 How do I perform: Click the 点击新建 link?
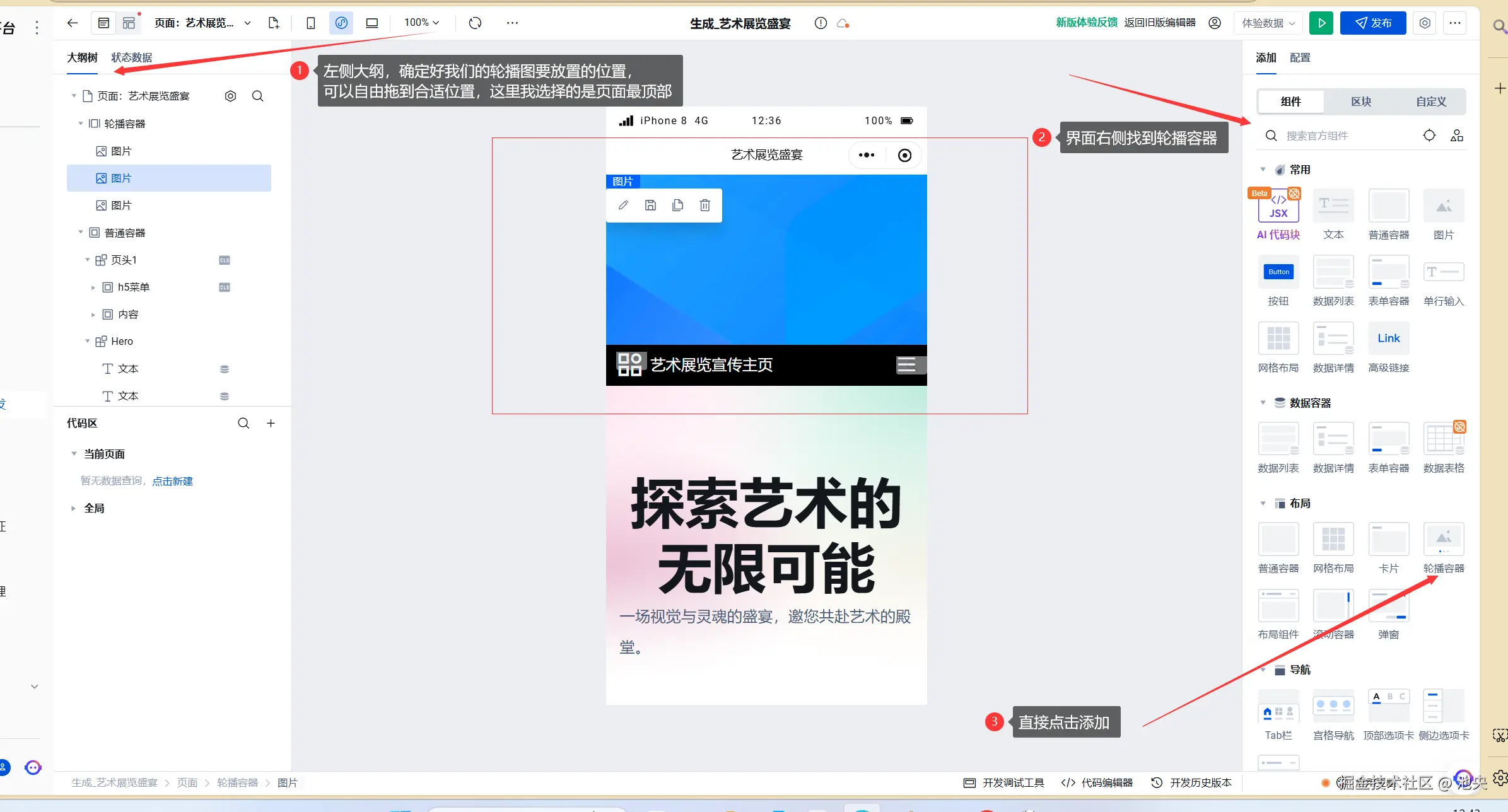point(172,481)
